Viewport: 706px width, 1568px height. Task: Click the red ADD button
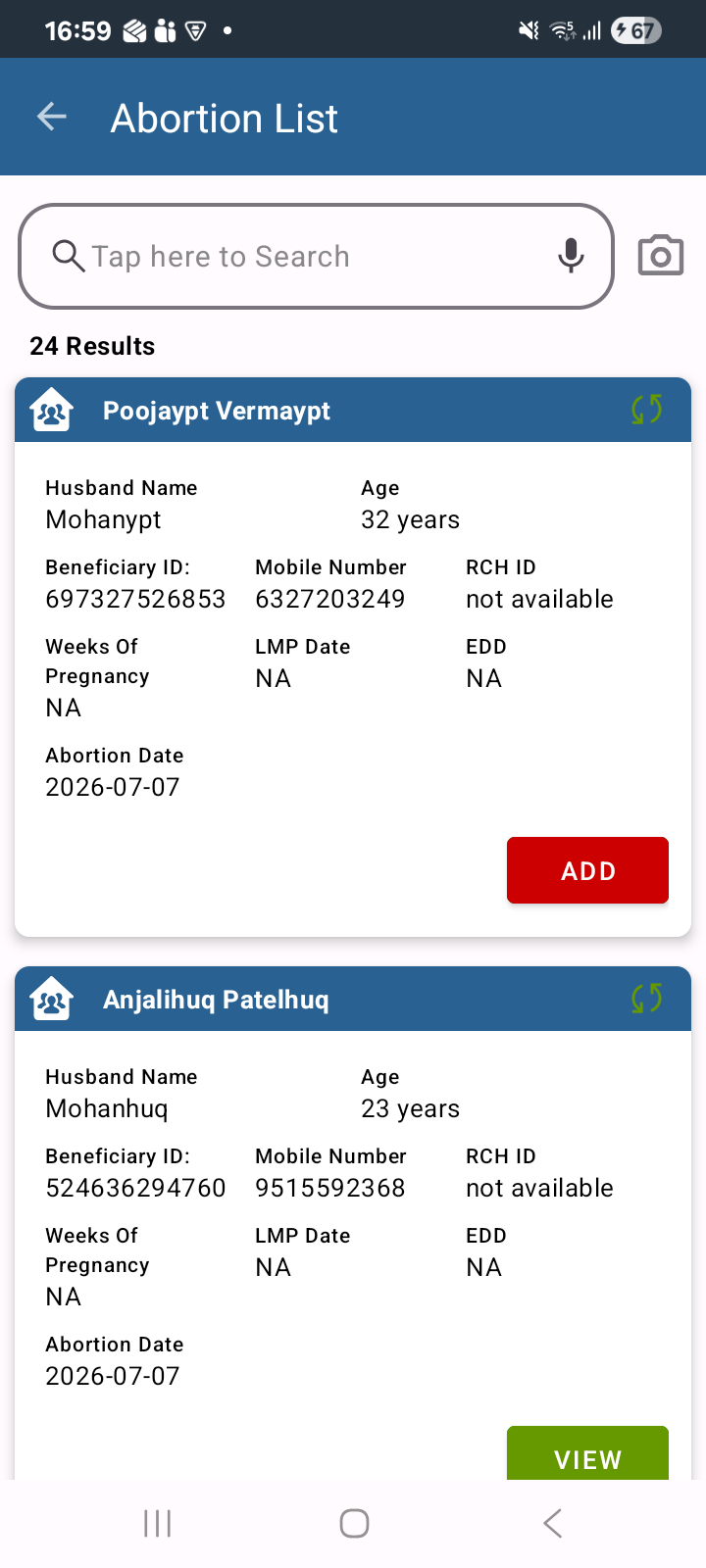pos(587,870)
